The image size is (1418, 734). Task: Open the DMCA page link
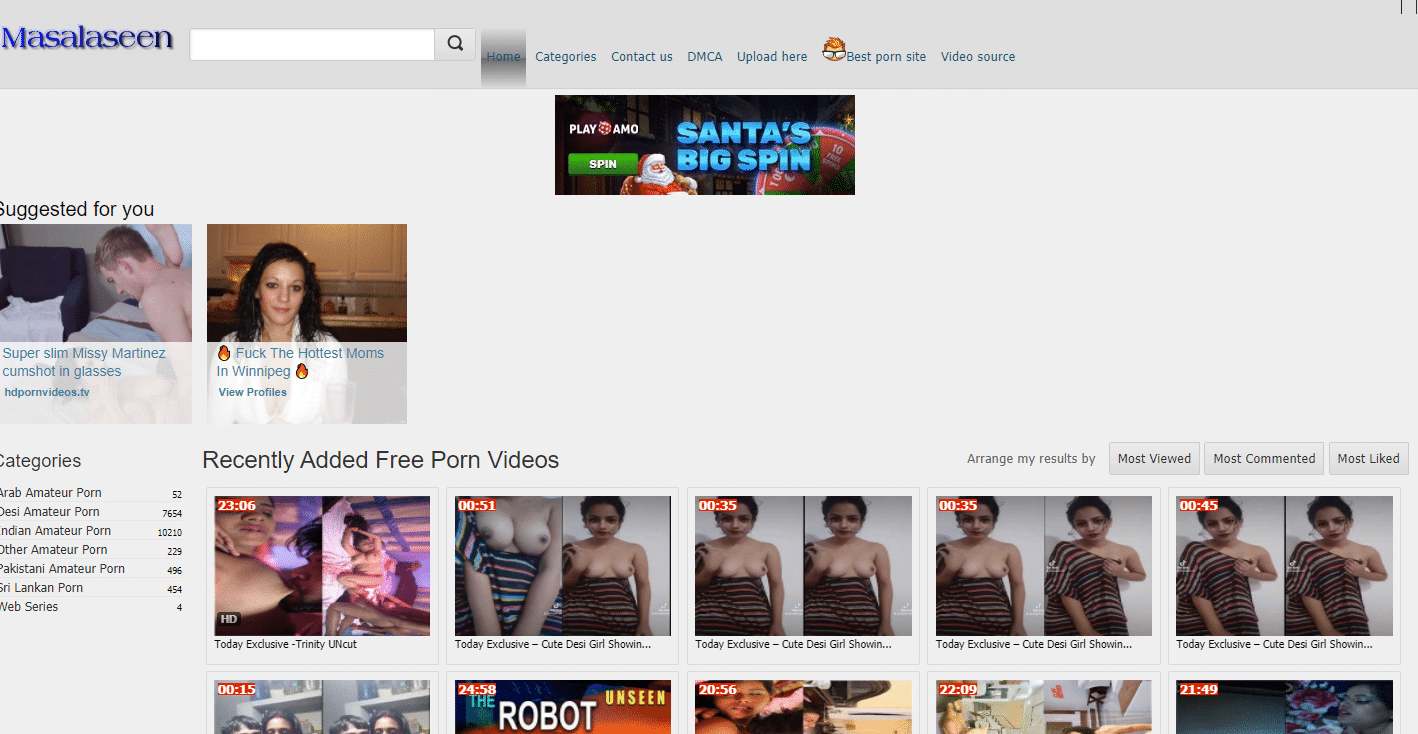704,57
